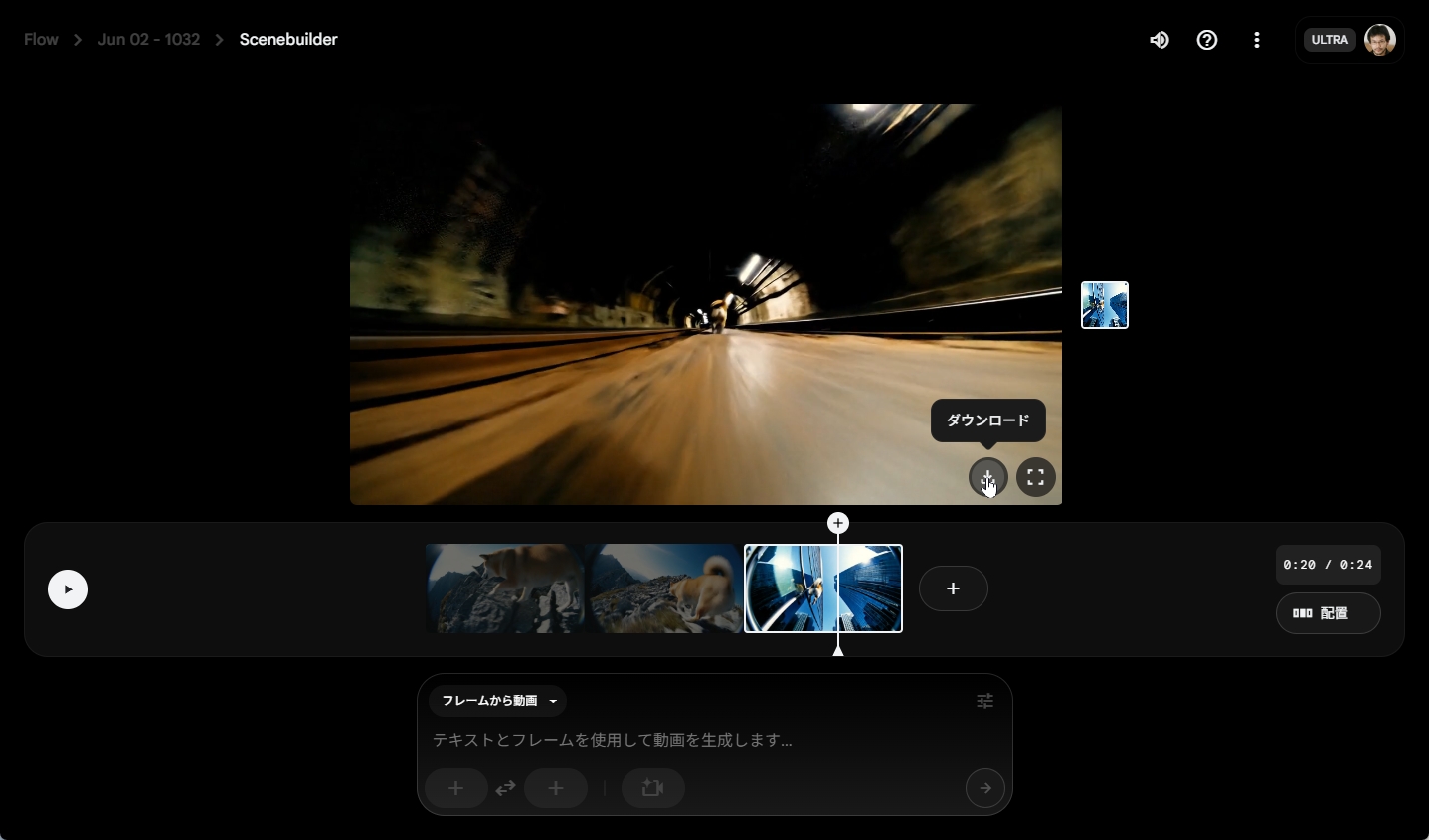Open the three-dot more options menu
This screenshot has width=1429, height=840.
point(1256,40)
